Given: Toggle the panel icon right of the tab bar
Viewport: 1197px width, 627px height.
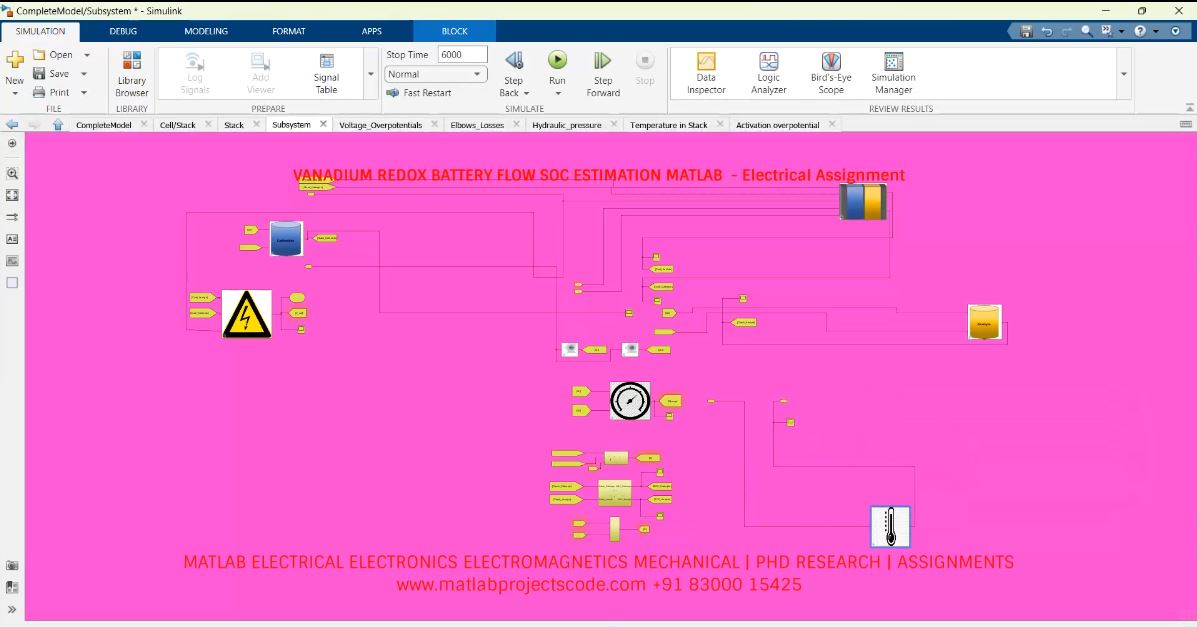Looking at the screenshot, I should pyautogui.click(x=1186, y=124).
